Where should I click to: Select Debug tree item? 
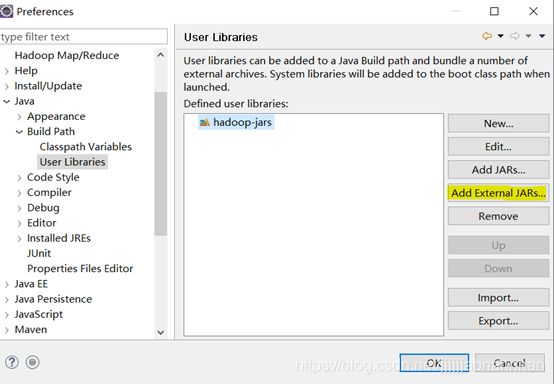pyautogui.click(x=43, y=208)
